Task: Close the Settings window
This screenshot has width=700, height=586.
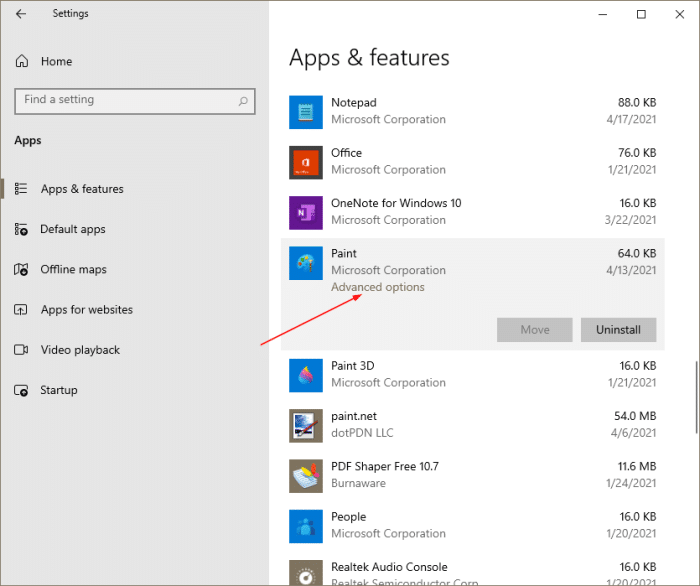Action: [x=679, y=15]
